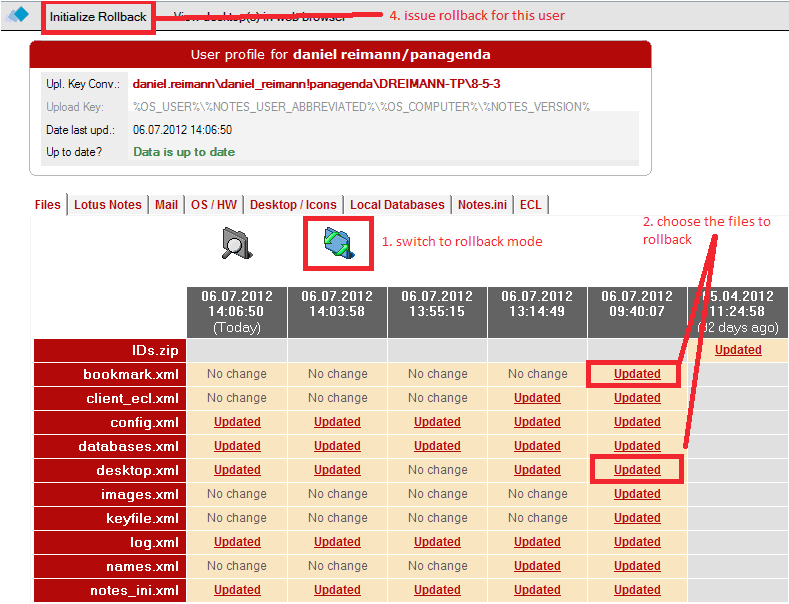The height and width of the screenshot is (604, 789).
Task: Click the Updated link in the IDs.zip row
Action: [738, 350]
